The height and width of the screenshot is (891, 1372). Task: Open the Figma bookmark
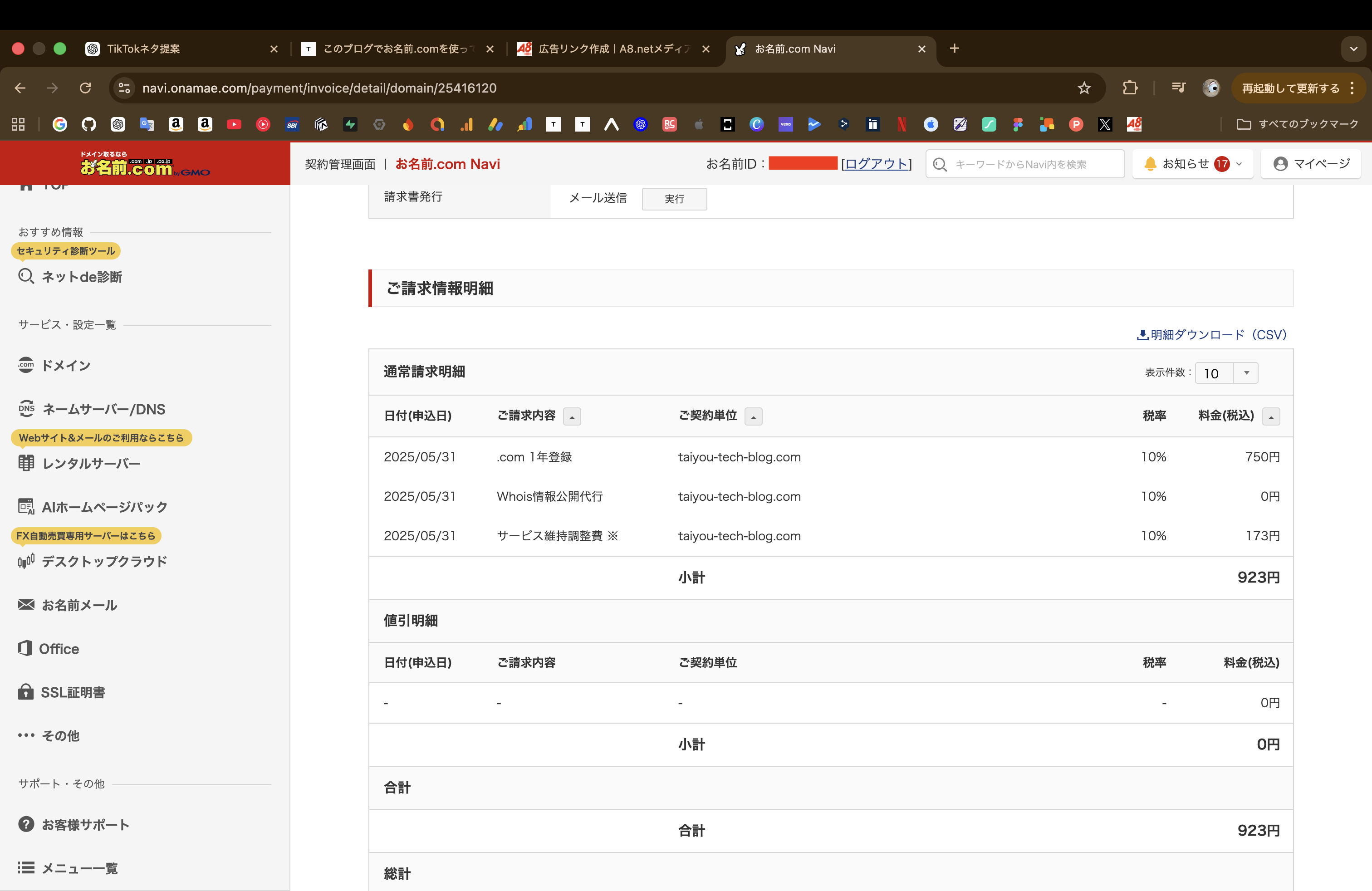pos(1018,124)
